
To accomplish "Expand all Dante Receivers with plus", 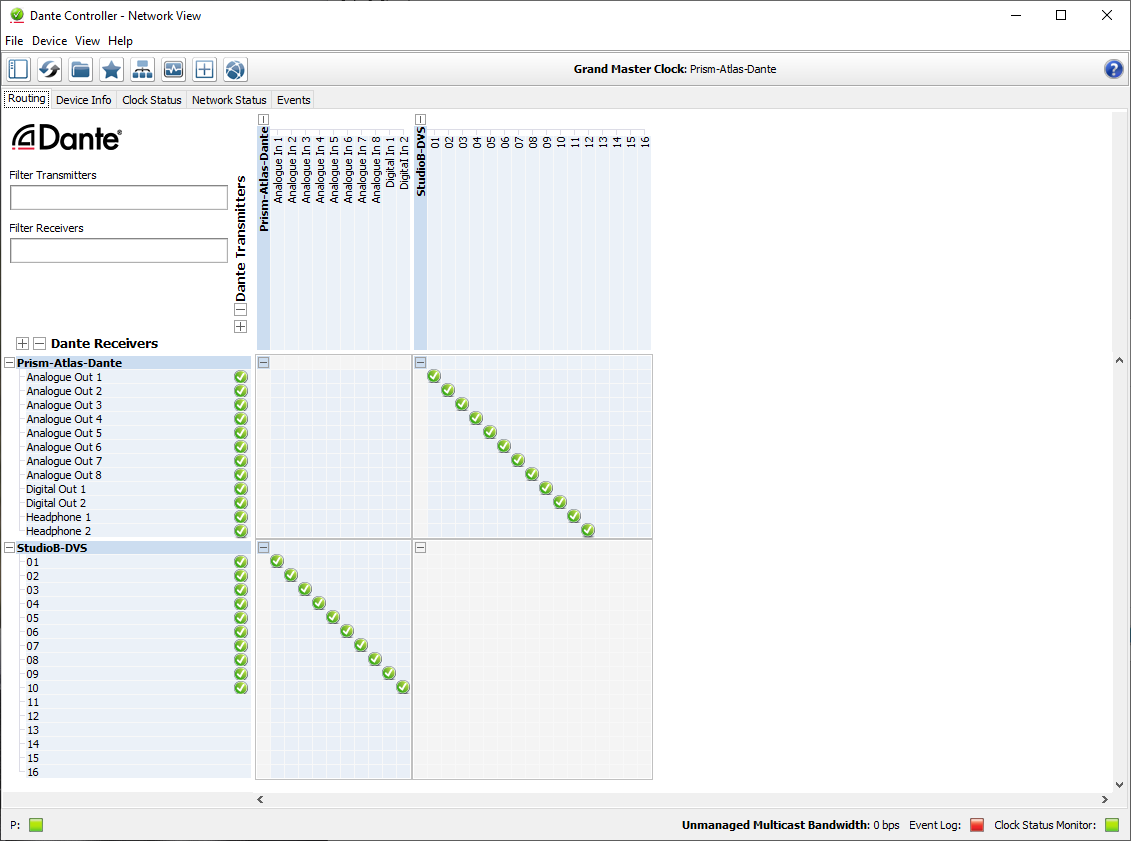I will pos(22,343).
